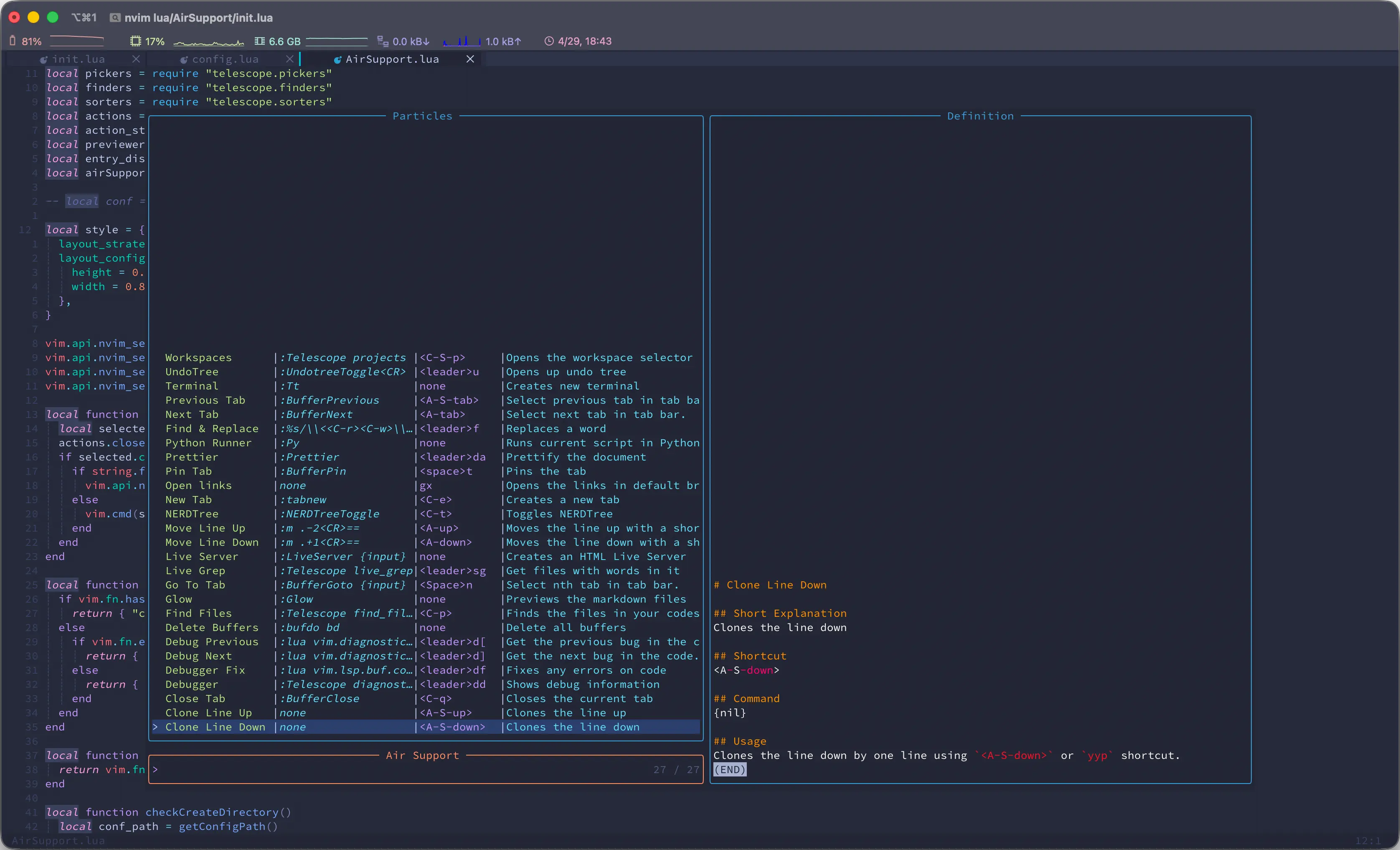Click the :Telescope projects command cell
Screen dimensions: 1400x850
pyautogui.click(x=343, y=358)
